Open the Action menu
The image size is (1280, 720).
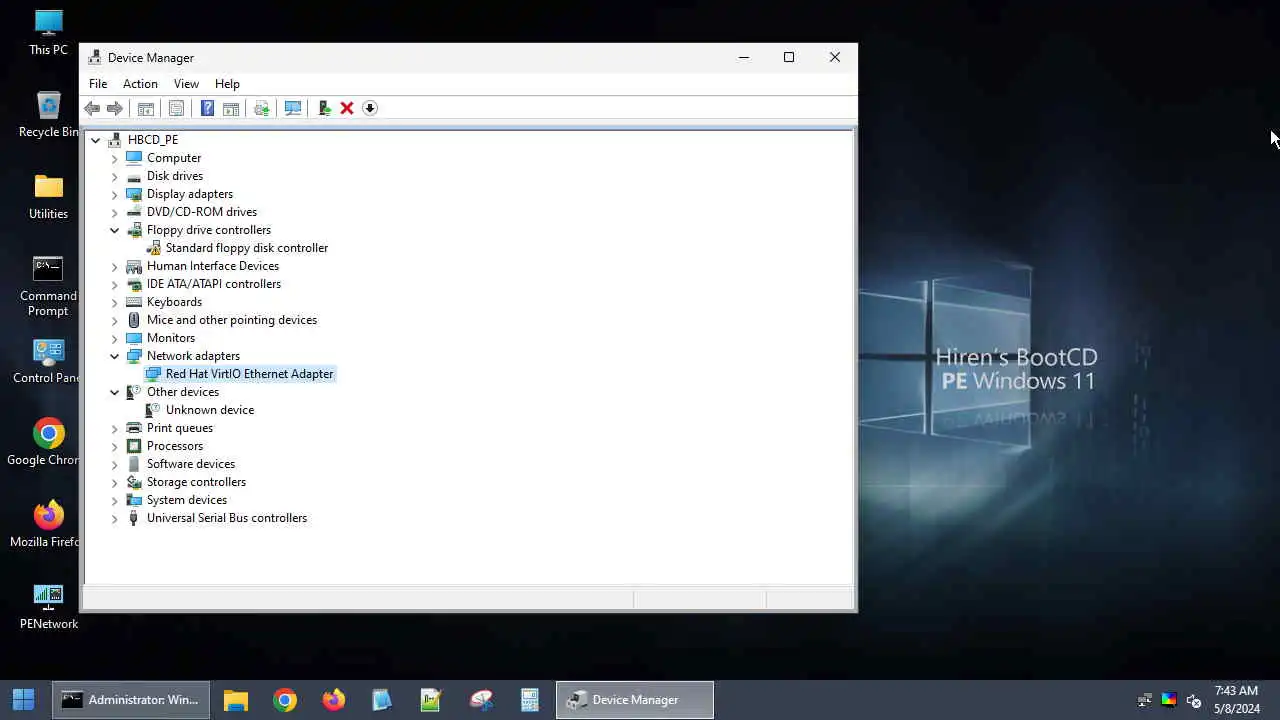click(x=140, y=84)
